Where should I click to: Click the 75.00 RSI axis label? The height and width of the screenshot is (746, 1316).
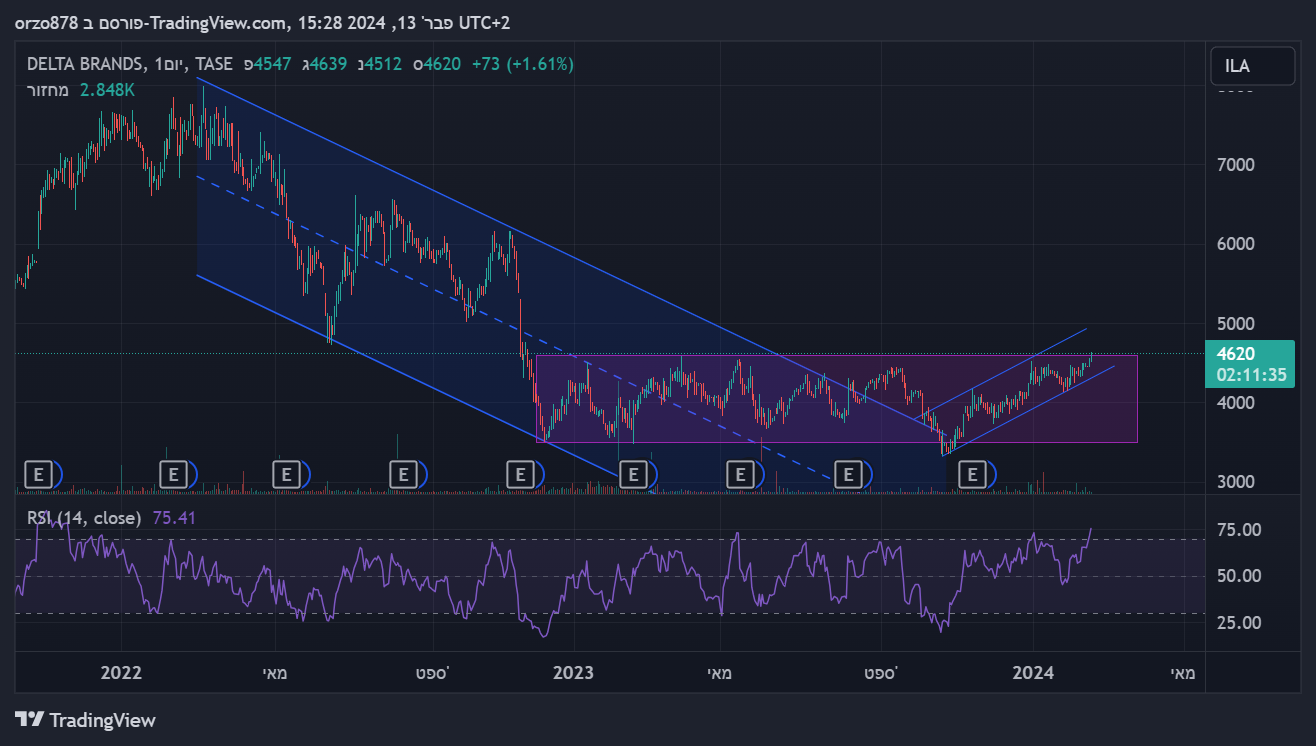pos(1238,530)
